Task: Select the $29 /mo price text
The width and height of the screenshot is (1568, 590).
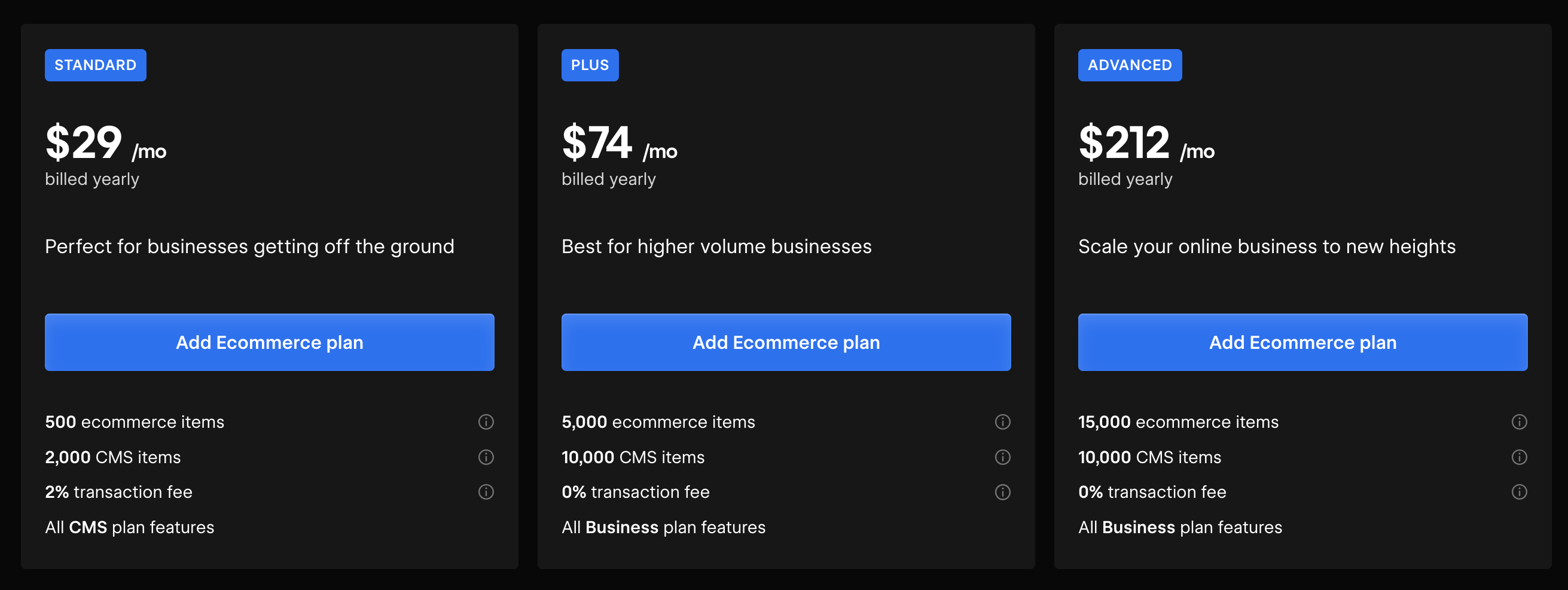Action: tap(106, 143)
